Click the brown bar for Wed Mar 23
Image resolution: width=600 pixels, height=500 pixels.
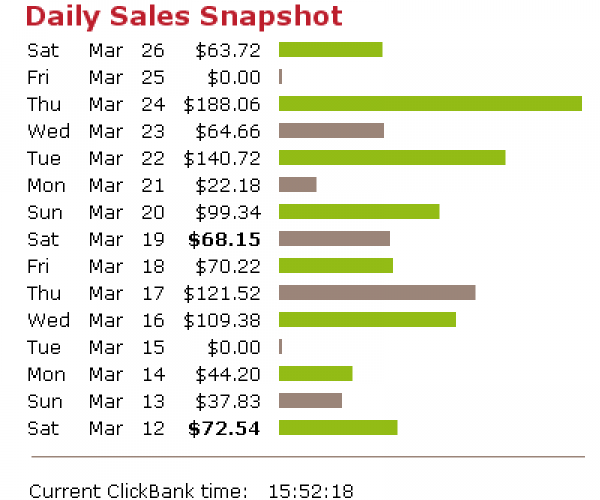(331, 131)
